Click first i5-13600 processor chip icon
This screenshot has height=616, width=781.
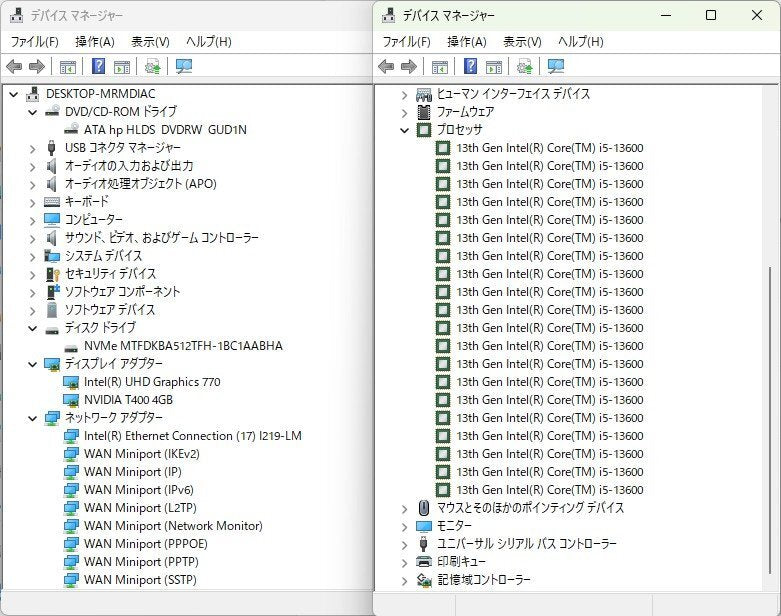[x=443, y=148]
